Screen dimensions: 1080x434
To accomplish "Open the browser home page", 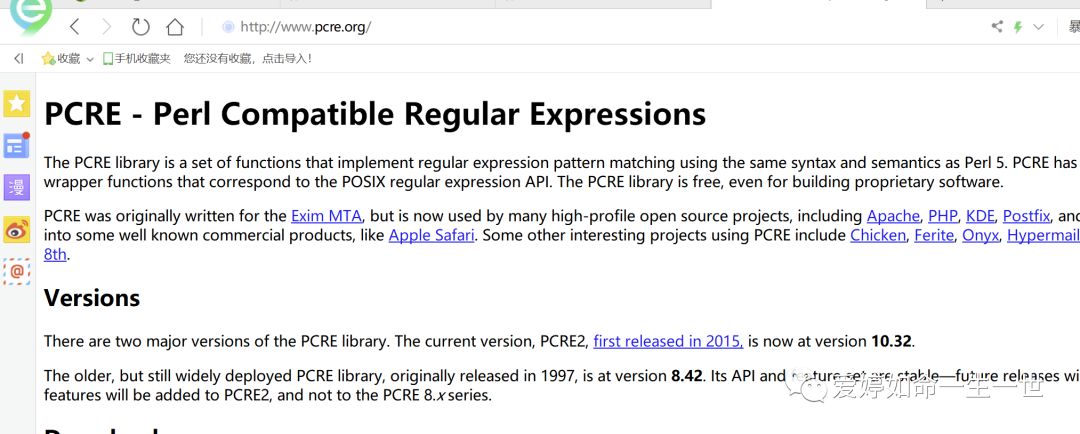I will click(x=175, y=27).
